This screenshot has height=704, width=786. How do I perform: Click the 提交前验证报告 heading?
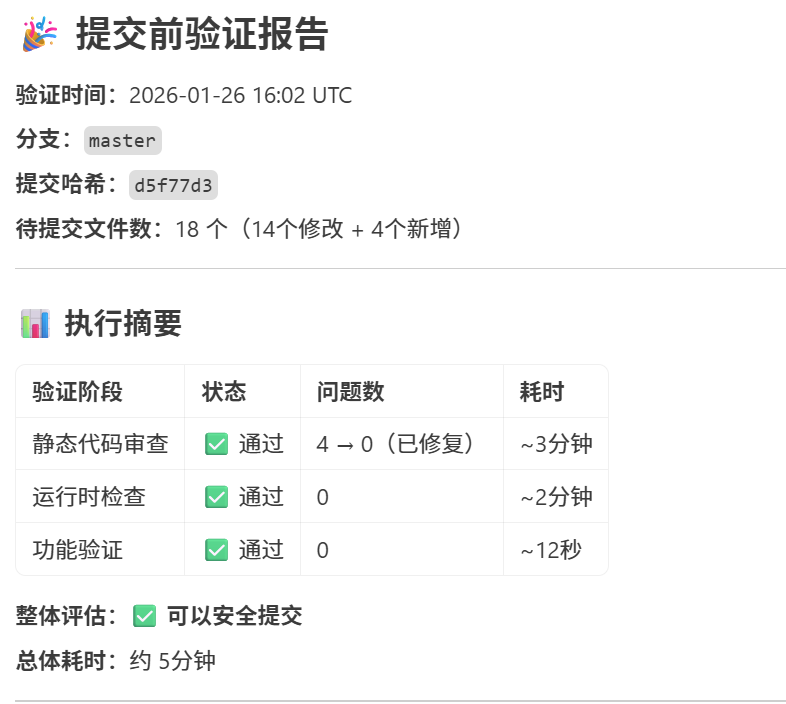(202, 34)
